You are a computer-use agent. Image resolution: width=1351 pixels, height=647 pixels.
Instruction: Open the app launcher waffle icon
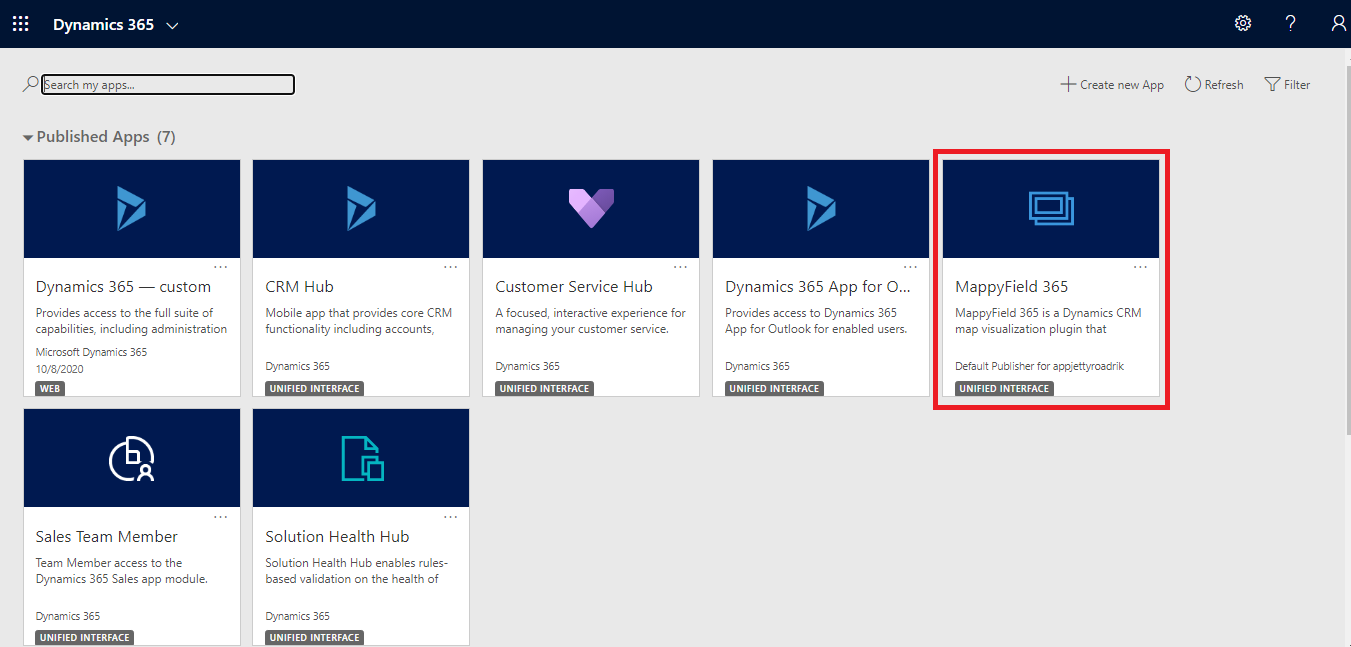[x=20, y=24]
